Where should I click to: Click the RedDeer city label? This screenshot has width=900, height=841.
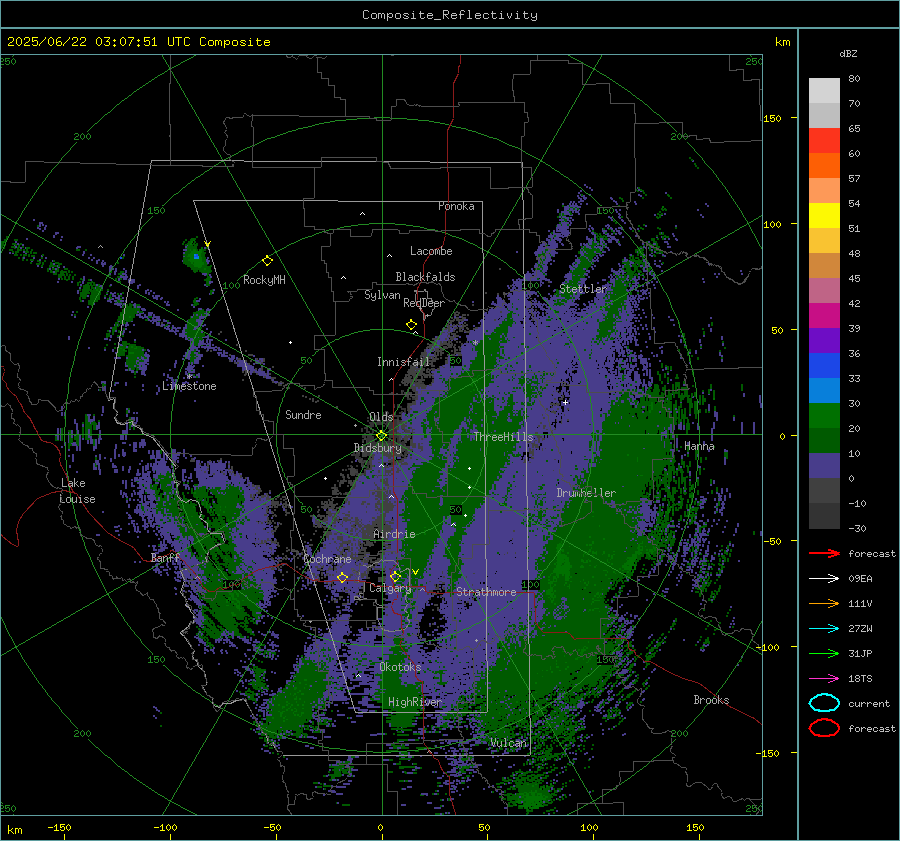point(424,303)
